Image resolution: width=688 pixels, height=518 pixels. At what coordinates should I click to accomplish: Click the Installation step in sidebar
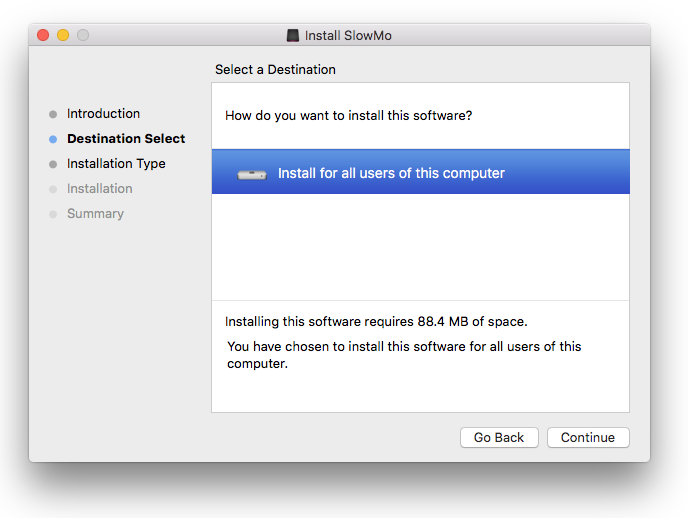click(99, 189)
